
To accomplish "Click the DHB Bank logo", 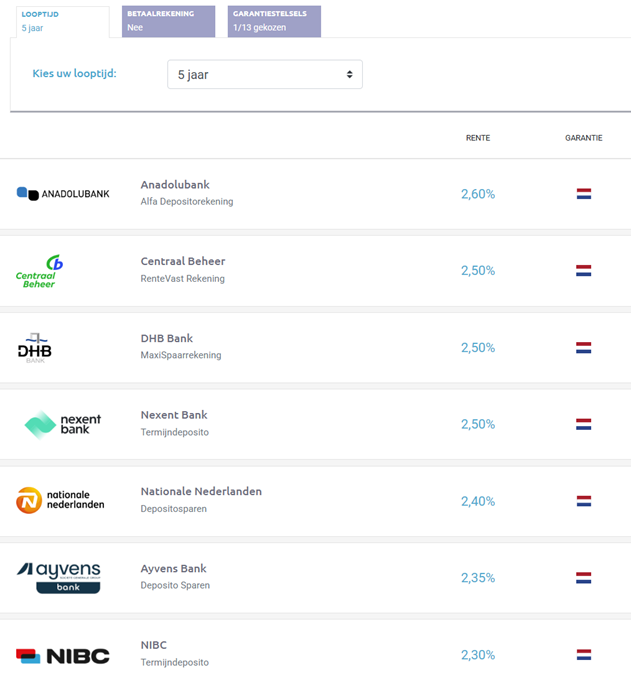I will [x=35, y=347].
